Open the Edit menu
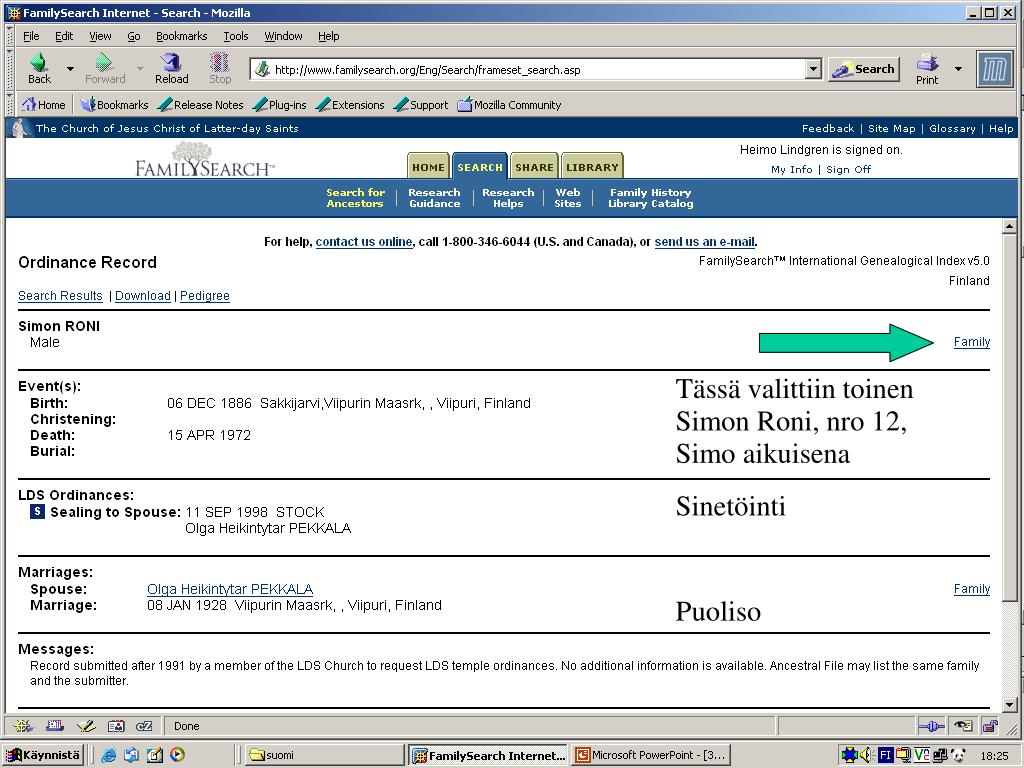The width and height of the screenshot is (1024, 768). point(64,36)
